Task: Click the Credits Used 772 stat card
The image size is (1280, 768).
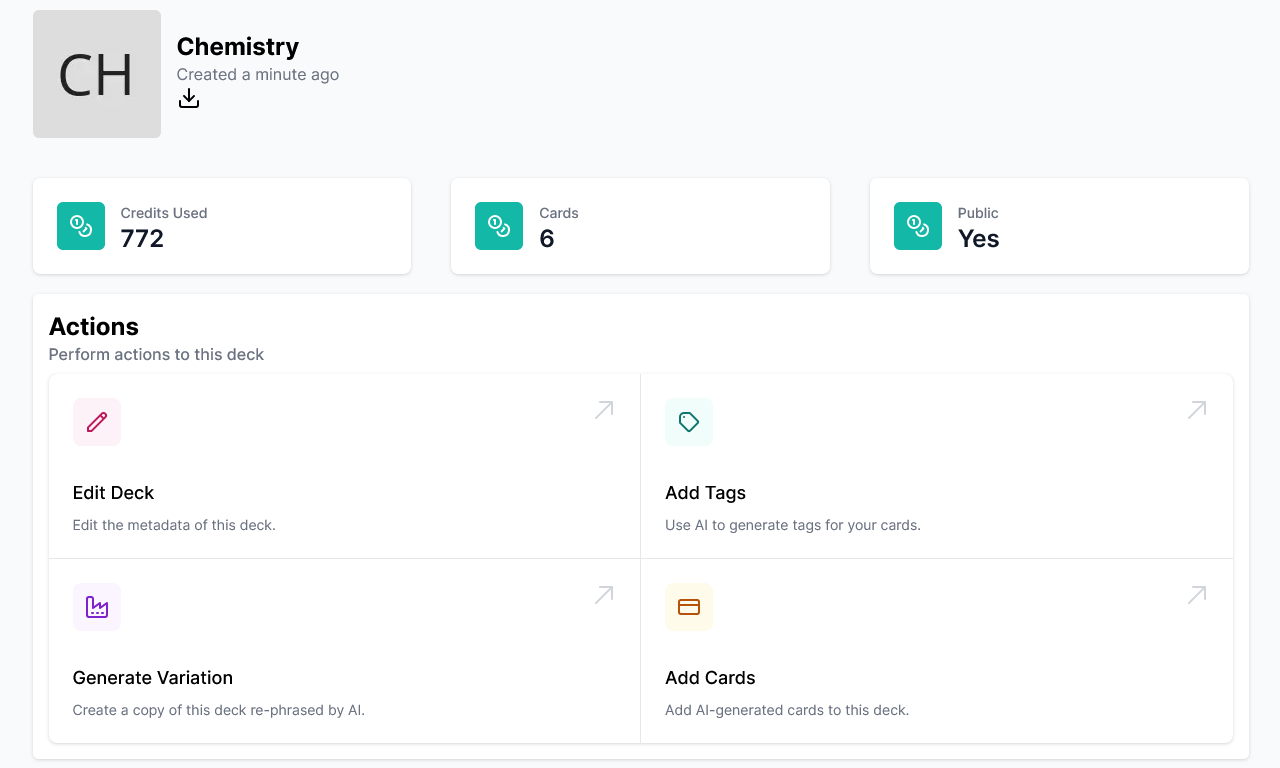Action: pyautogui.click(x=222, y=226)
